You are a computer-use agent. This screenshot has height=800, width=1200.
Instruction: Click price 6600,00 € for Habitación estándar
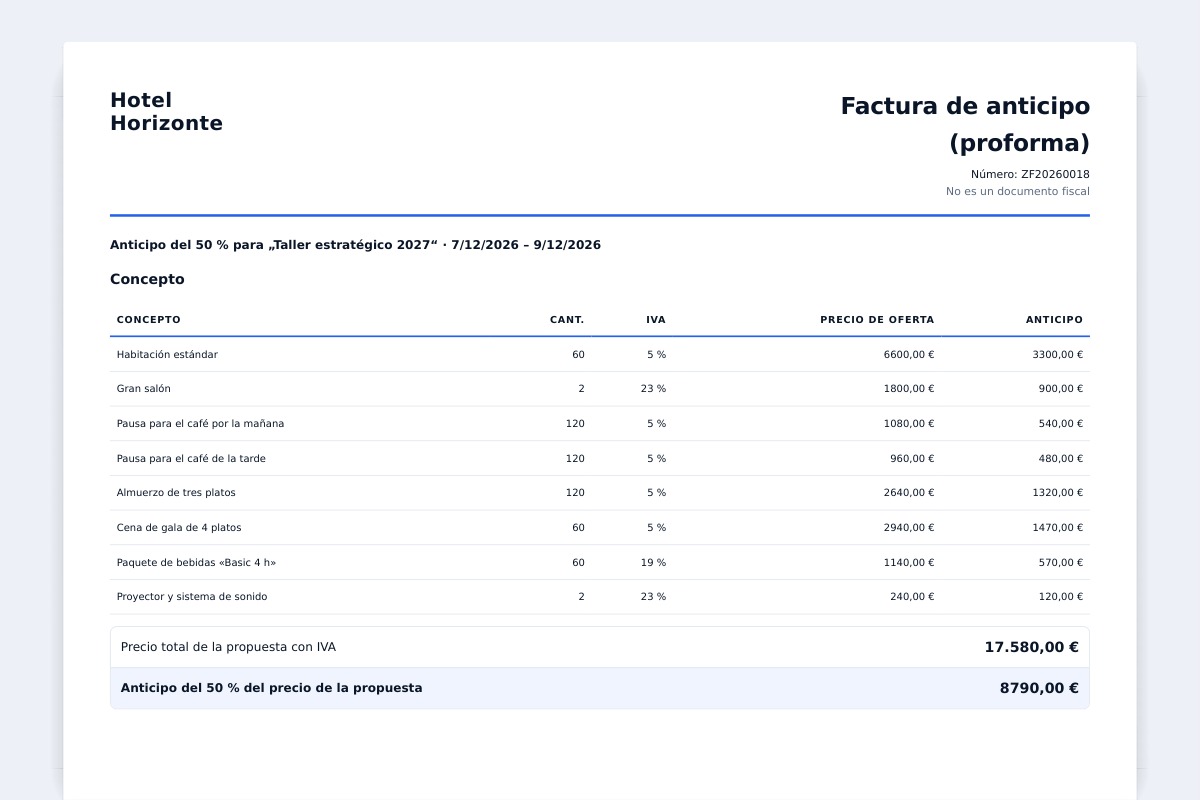(x=909, y=355)
